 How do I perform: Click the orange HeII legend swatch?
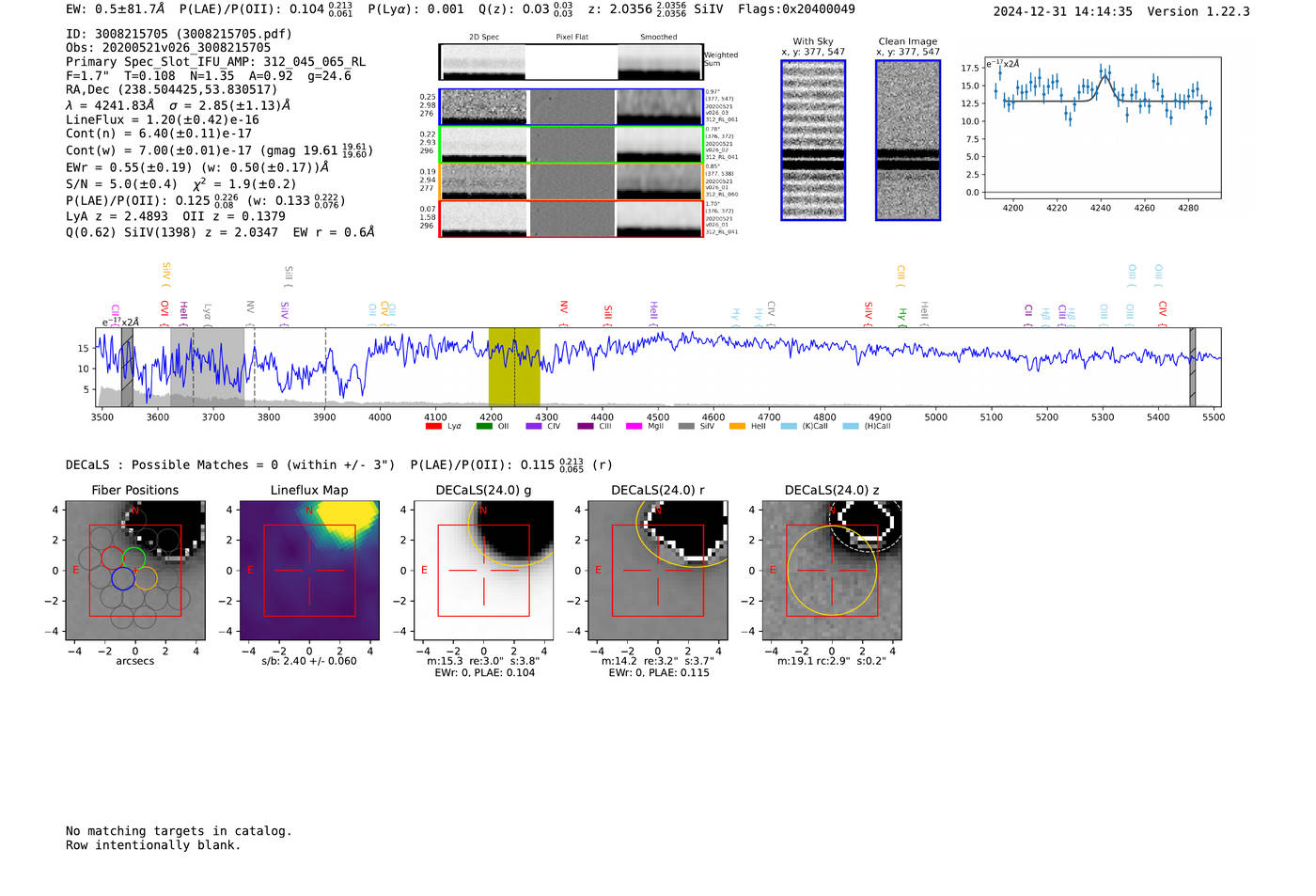[737, 426]
